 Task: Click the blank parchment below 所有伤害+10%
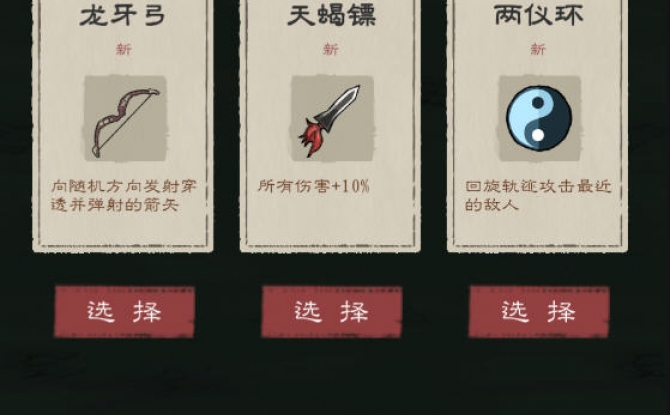click(x=331, y=220)
